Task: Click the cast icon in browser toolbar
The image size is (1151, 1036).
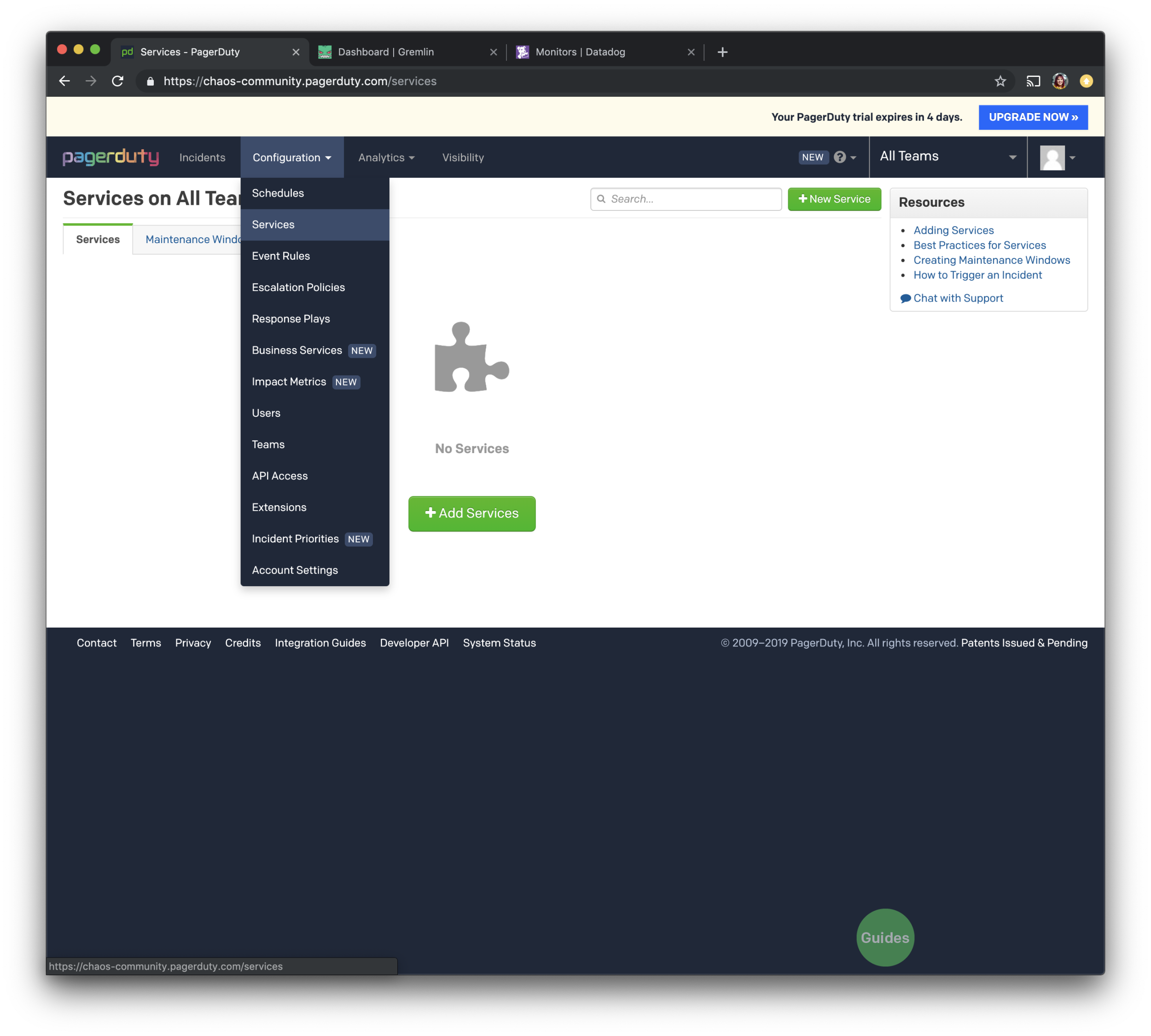Action: coord(1033,81)
